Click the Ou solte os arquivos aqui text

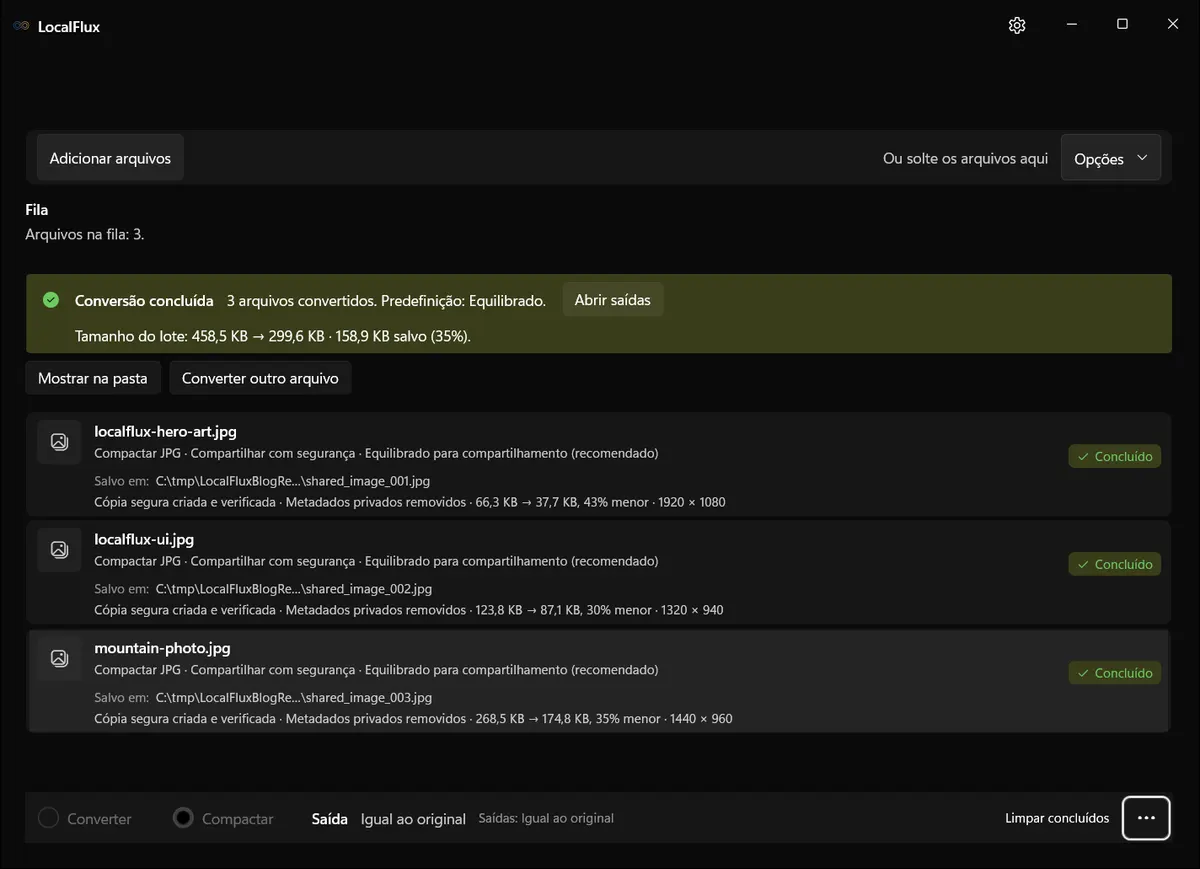click(965, 158)
